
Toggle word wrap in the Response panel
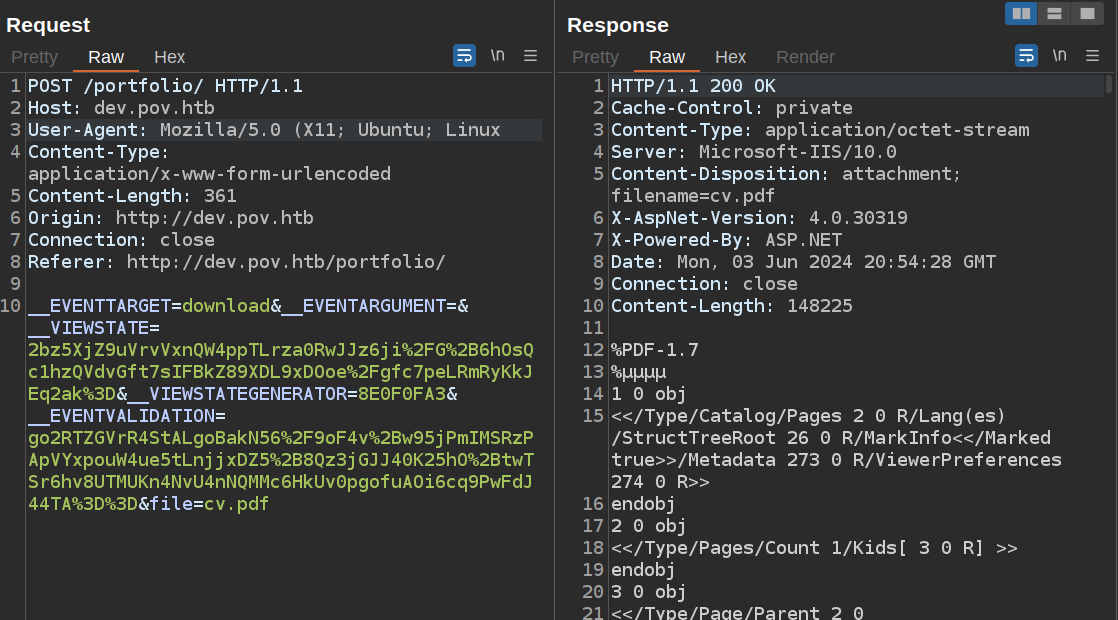1027,56
